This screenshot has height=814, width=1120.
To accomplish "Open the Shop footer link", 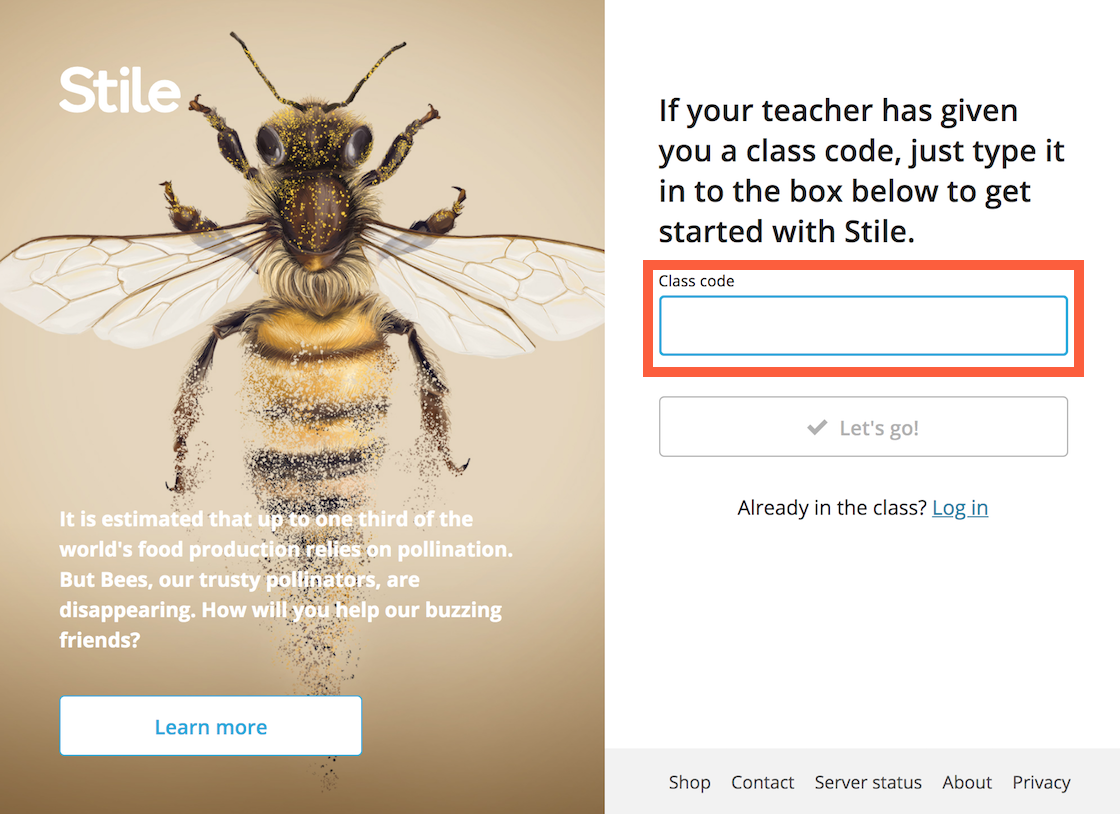I will point(689,783).
